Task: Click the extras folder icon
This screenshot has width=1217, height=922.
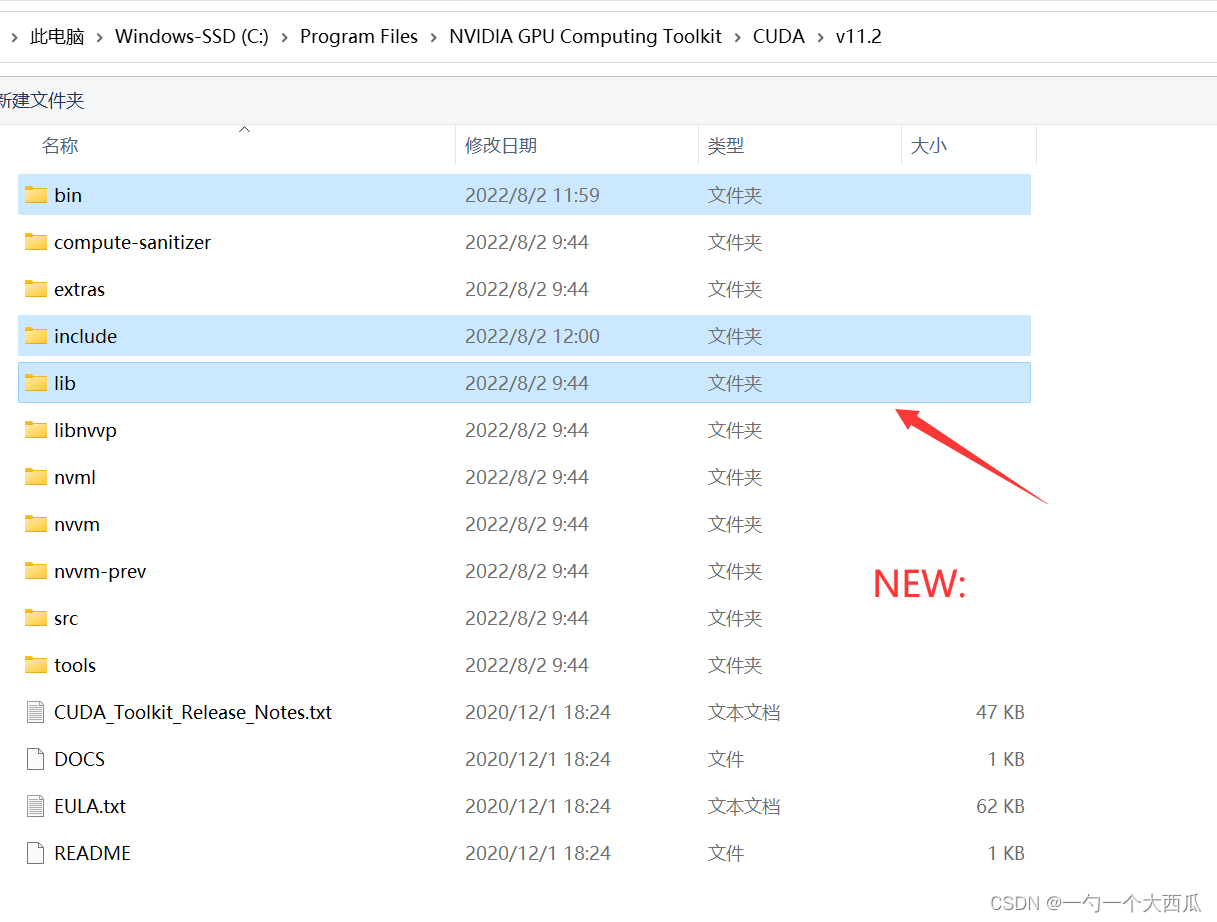Action: tap(36, 289)
